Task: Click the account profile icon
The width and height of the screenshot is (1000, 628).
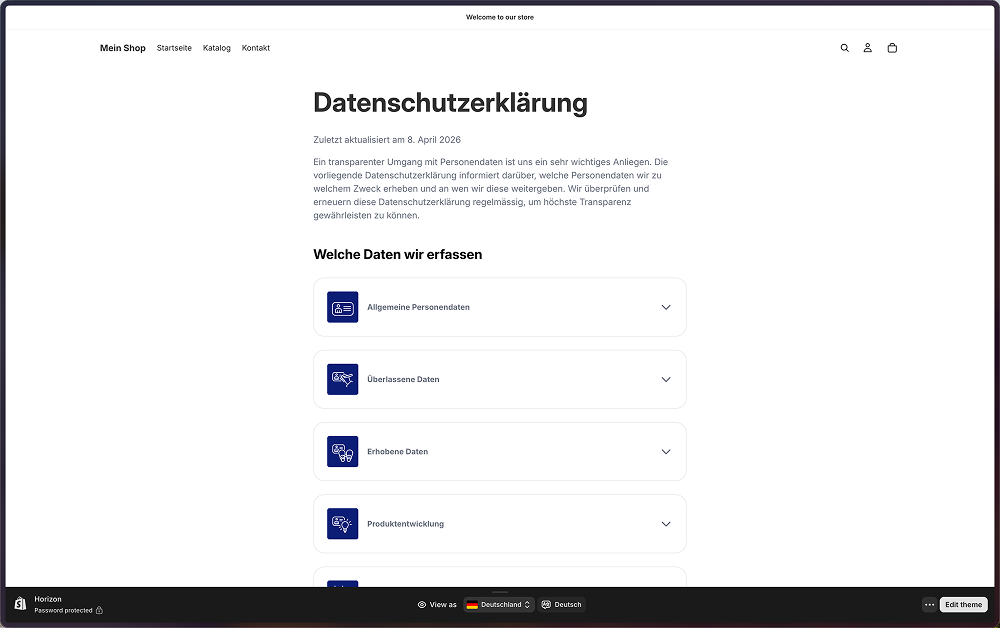Action: [x=868, y=48]
